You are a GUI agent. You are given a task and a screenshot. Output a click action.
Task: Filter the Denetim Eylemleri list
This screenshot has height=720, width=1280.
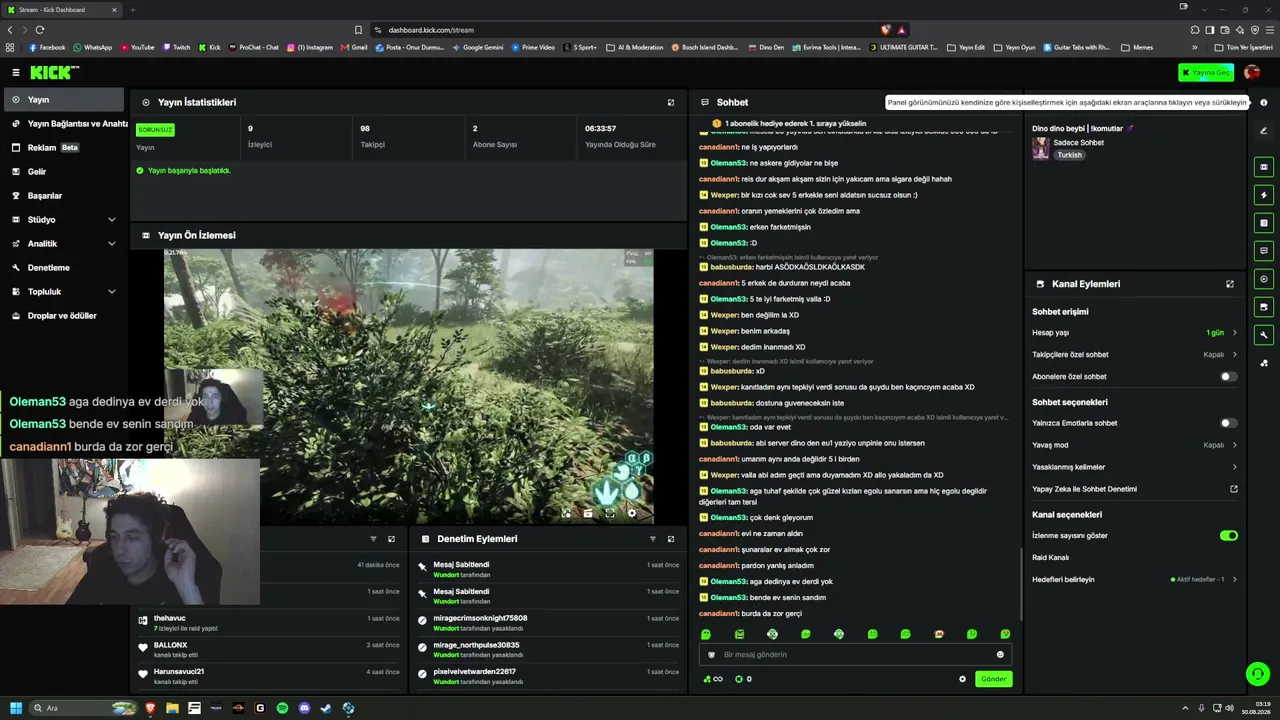(653, 539)
